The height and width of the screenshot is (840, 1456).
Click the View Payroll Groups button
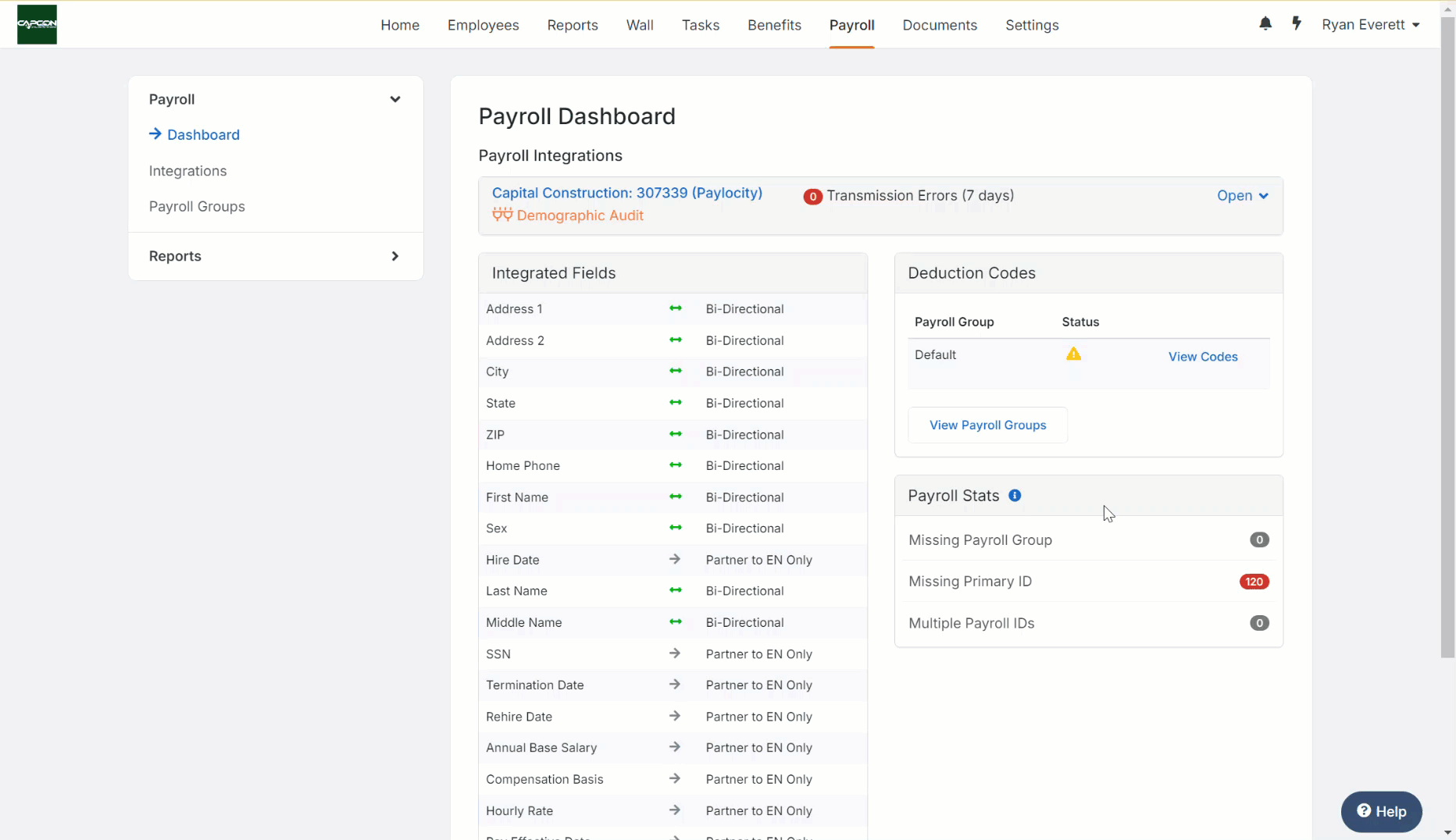pos(987,425)
